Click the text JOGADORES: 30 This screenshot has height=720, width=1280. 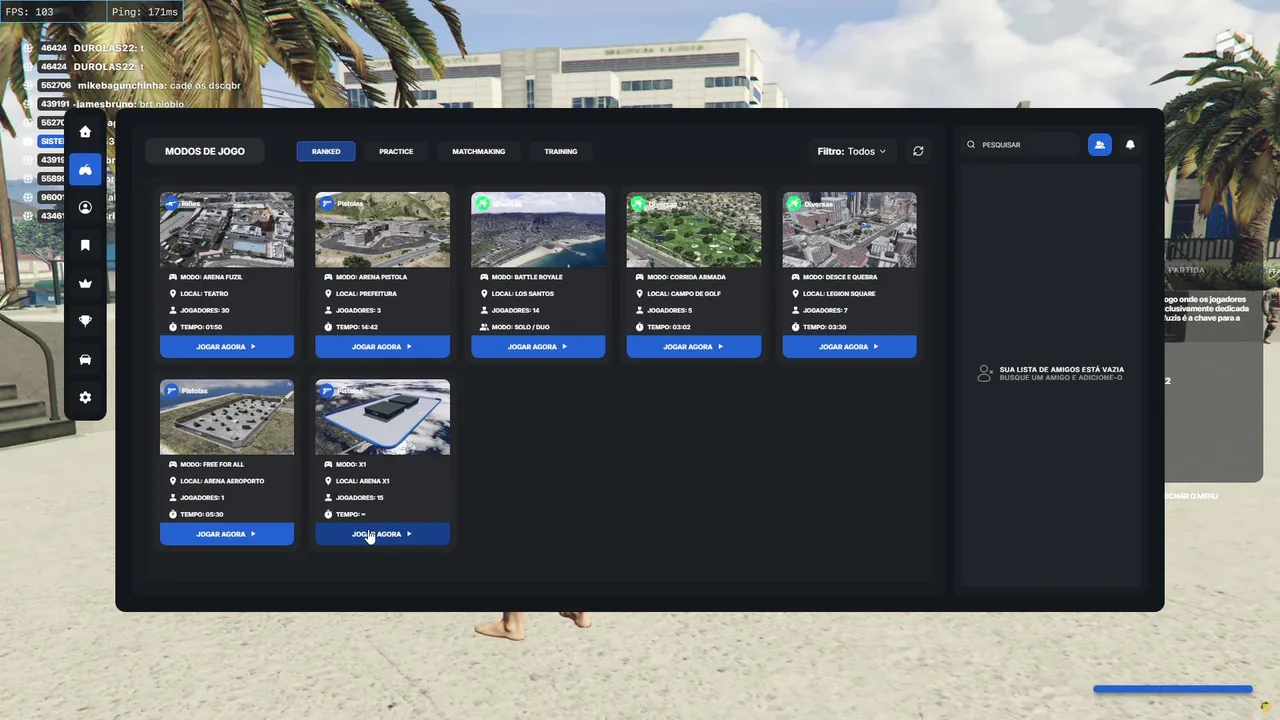(205, 310)
